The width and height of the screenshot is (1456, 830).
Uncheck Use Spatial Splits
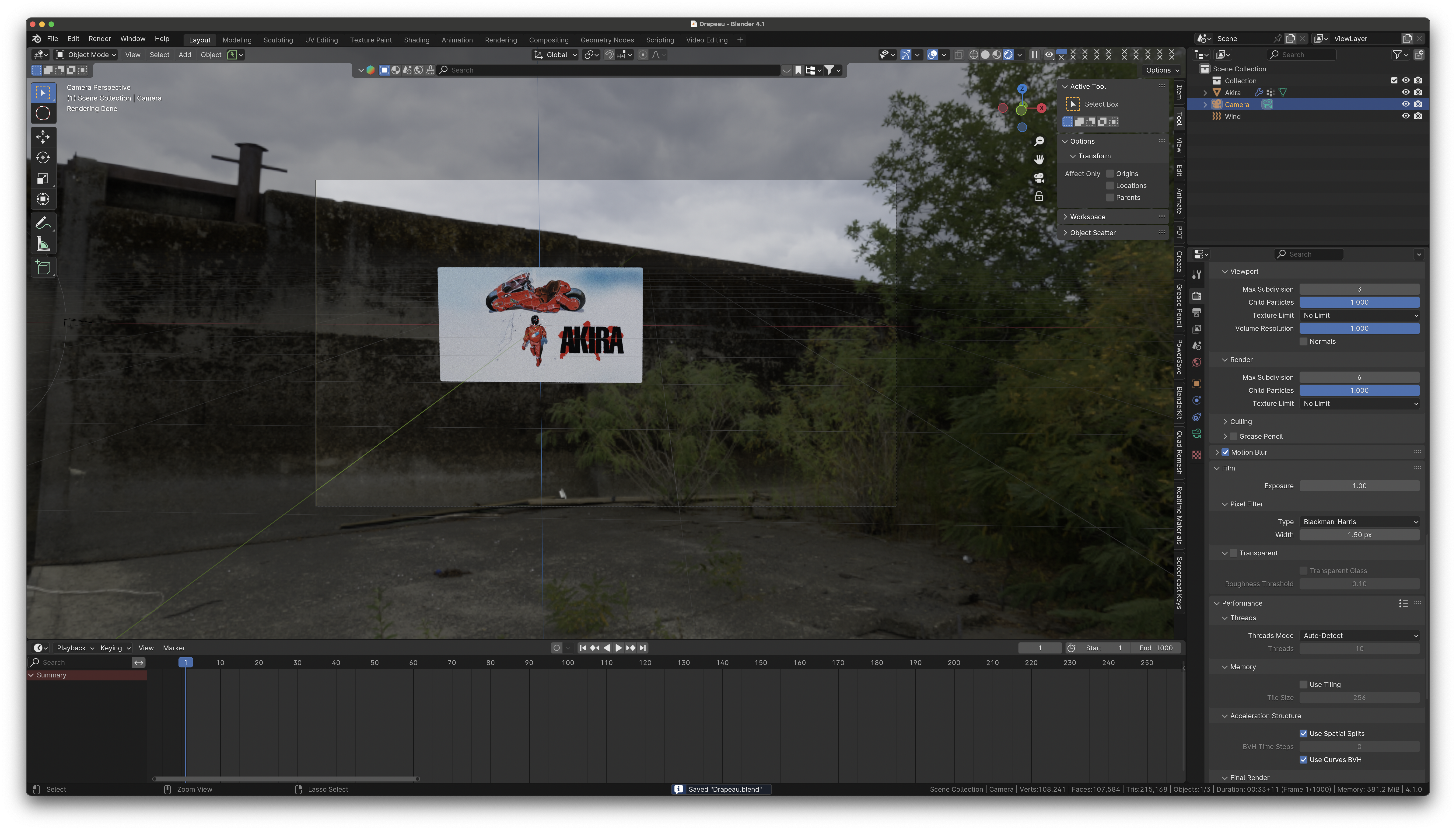(1303, 734)
